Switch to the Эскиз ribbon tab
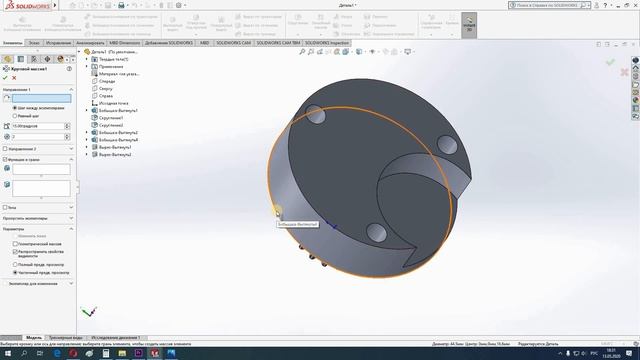Image resolution: width=640 pixels, height=360 pixels. click(34, 43)
